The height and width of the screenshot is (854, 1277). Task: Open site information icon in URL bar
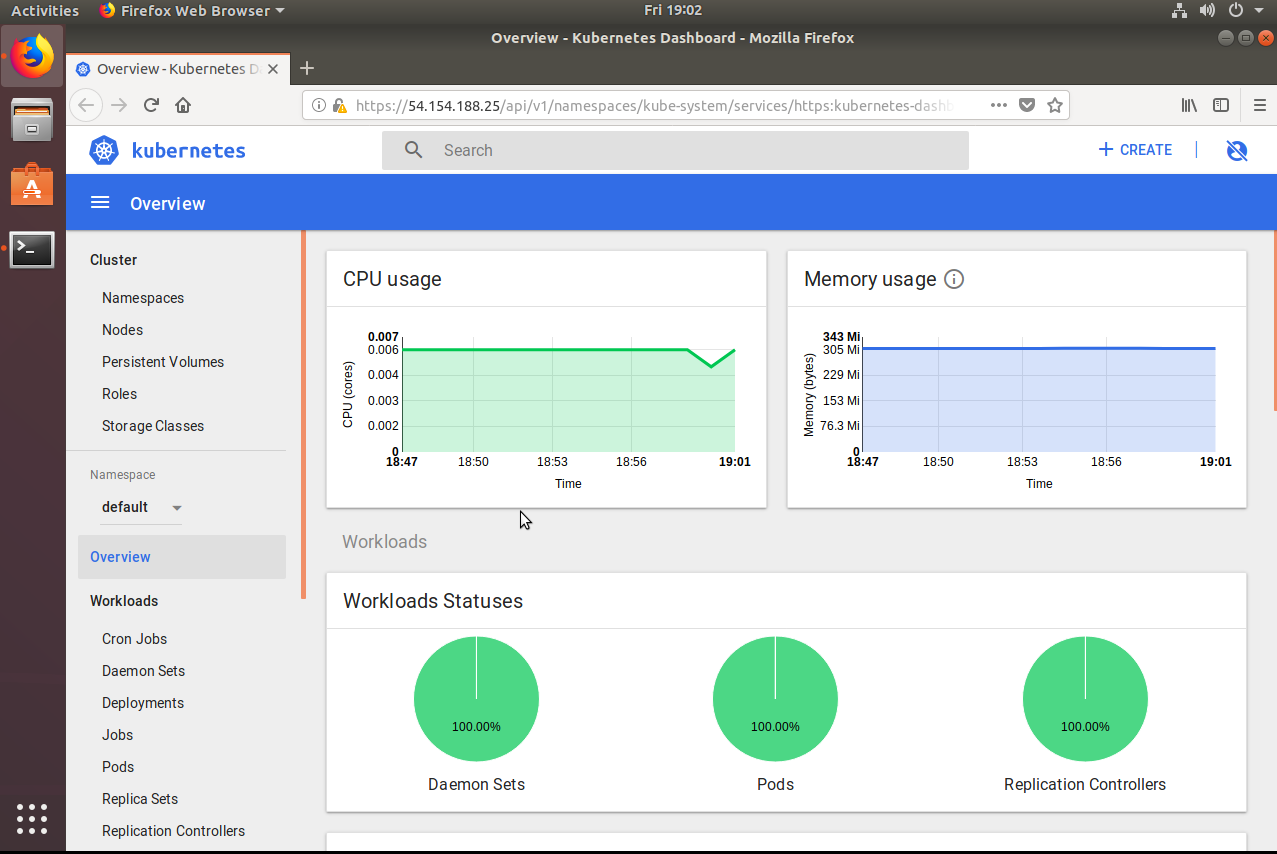(319, 105)
